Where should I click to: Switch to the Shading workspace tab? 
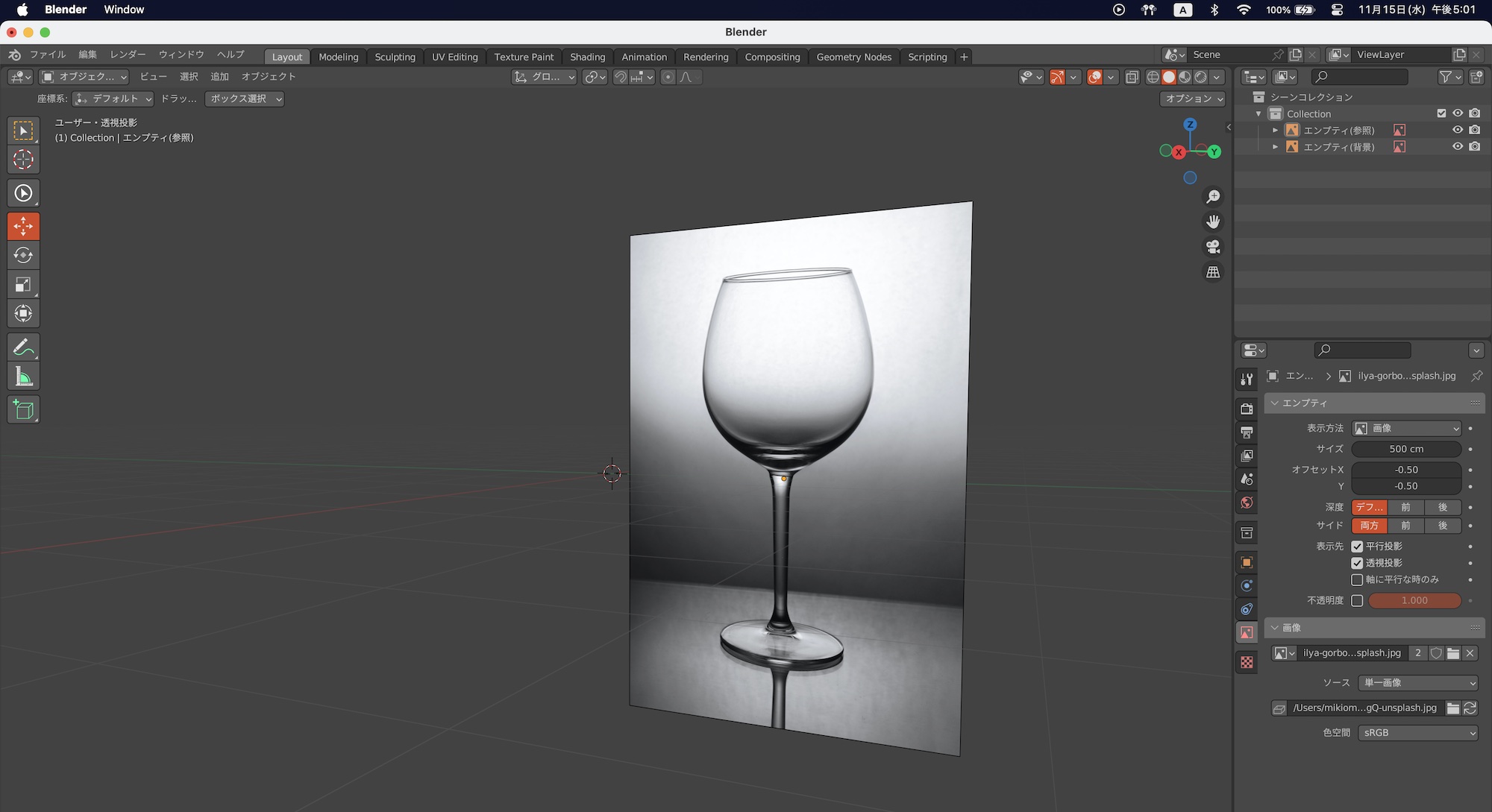[587, 57]
